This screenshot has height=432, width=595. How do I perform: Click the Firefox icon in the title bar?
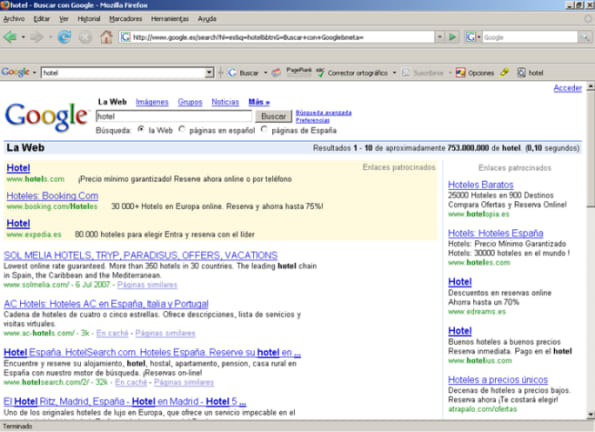5,5
